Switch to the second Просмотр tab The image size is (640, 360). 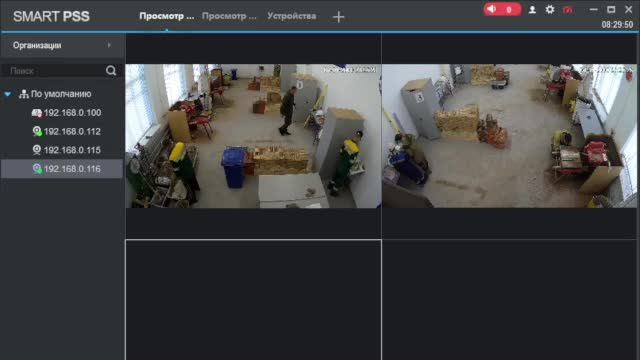click(x=229, y=16)
